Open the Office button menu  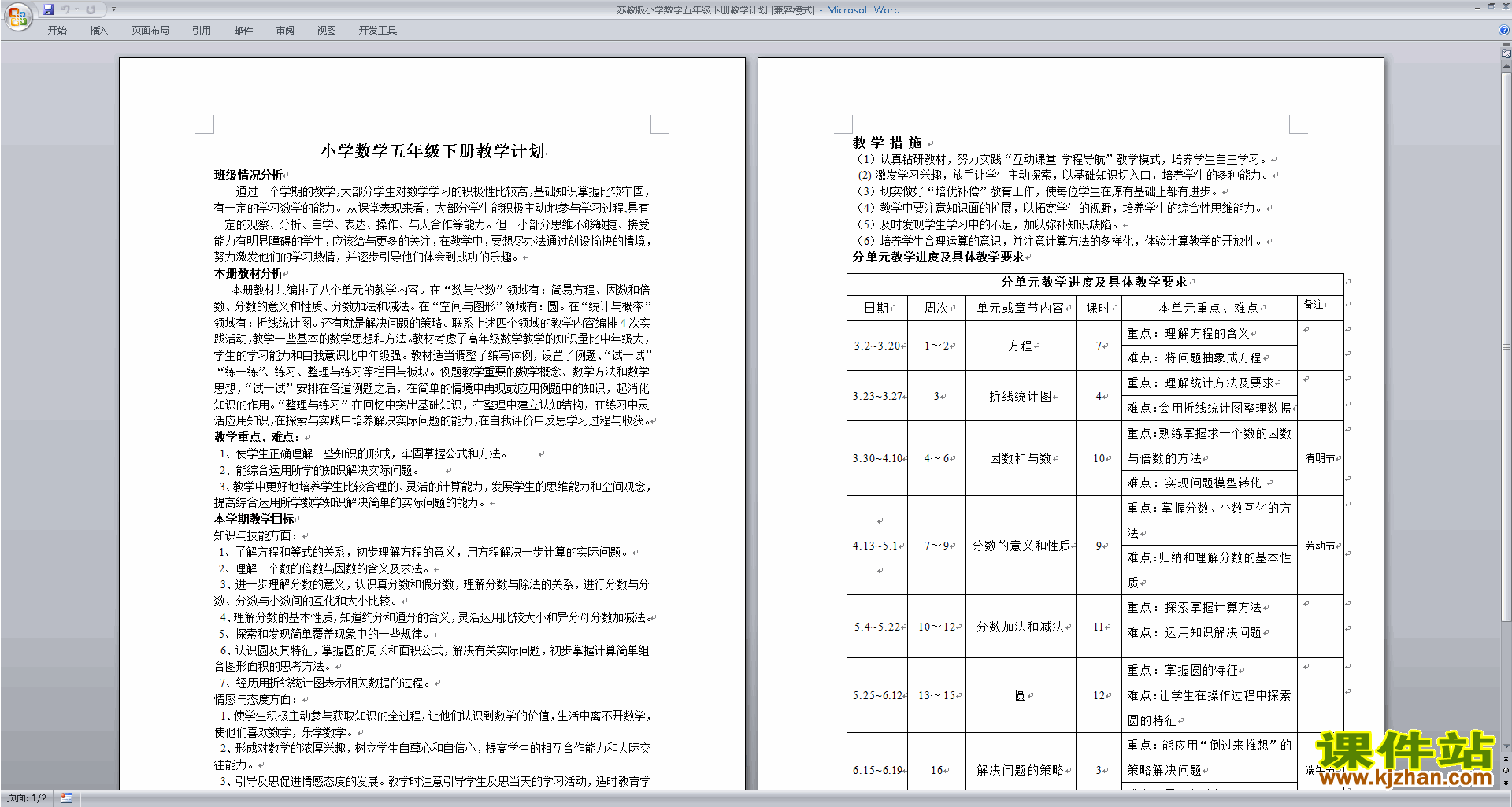17,17
